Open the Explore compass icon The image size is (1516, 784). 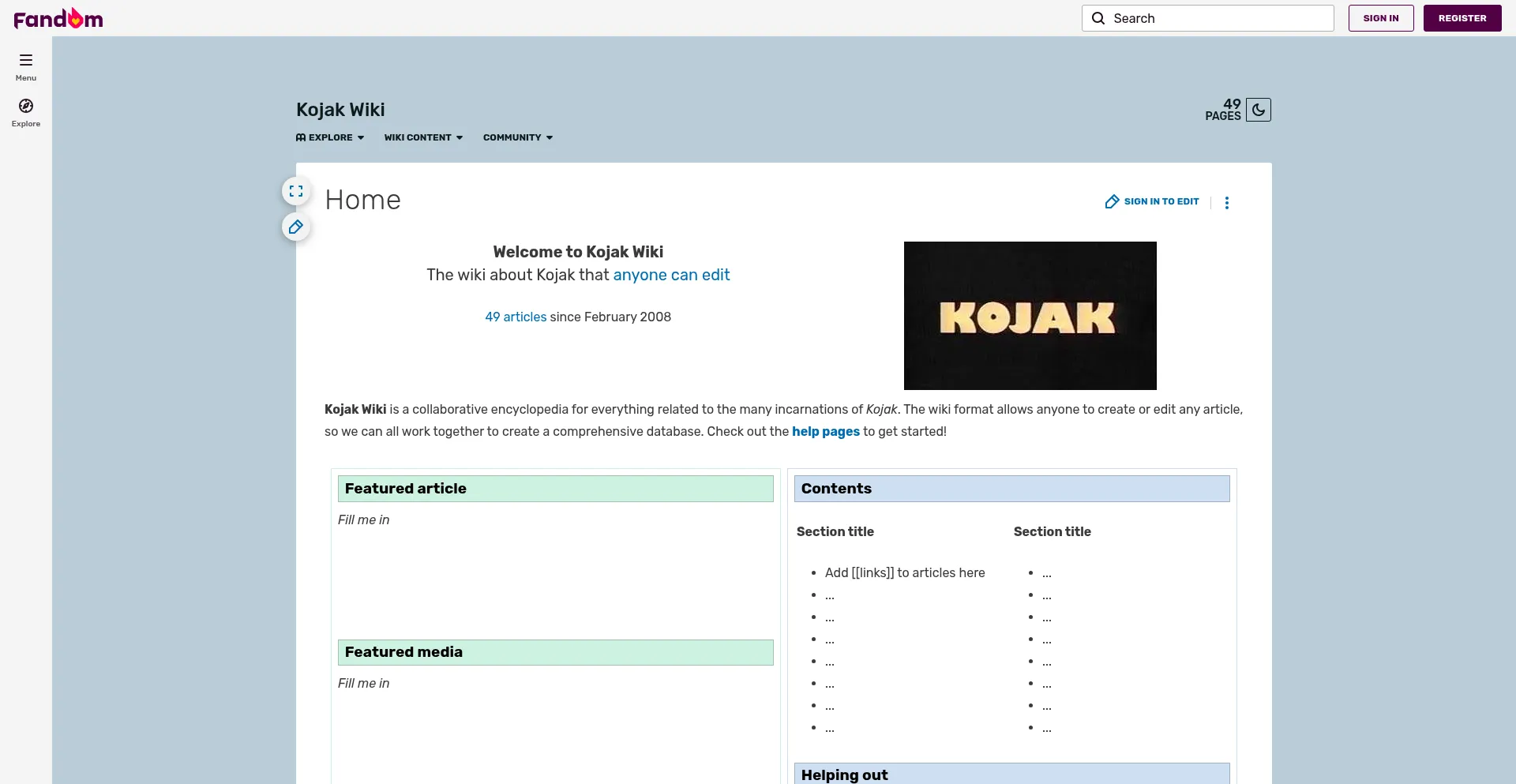coord(26,107)
